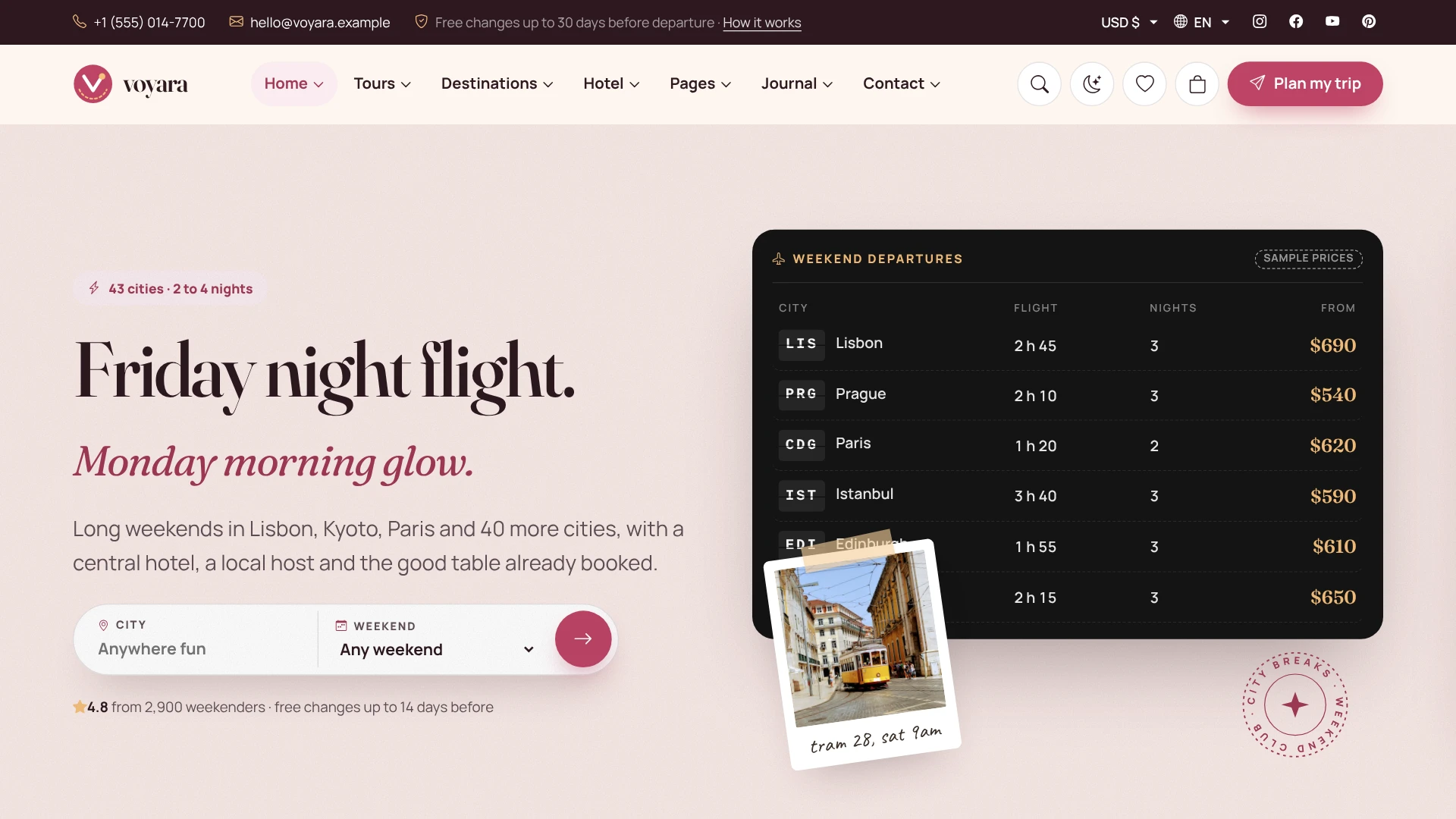1456x819 pixels.
Task: Submit search with the arrow button
Action: (583, 639)
